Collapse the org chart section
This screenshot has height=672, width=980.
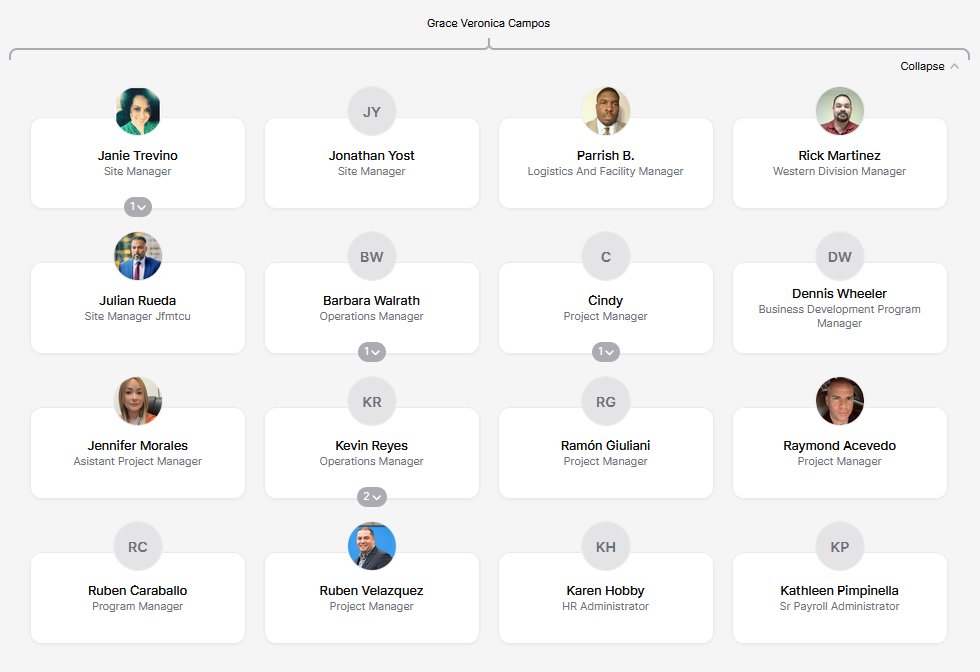pyautogui.click(x=929, y=66)
